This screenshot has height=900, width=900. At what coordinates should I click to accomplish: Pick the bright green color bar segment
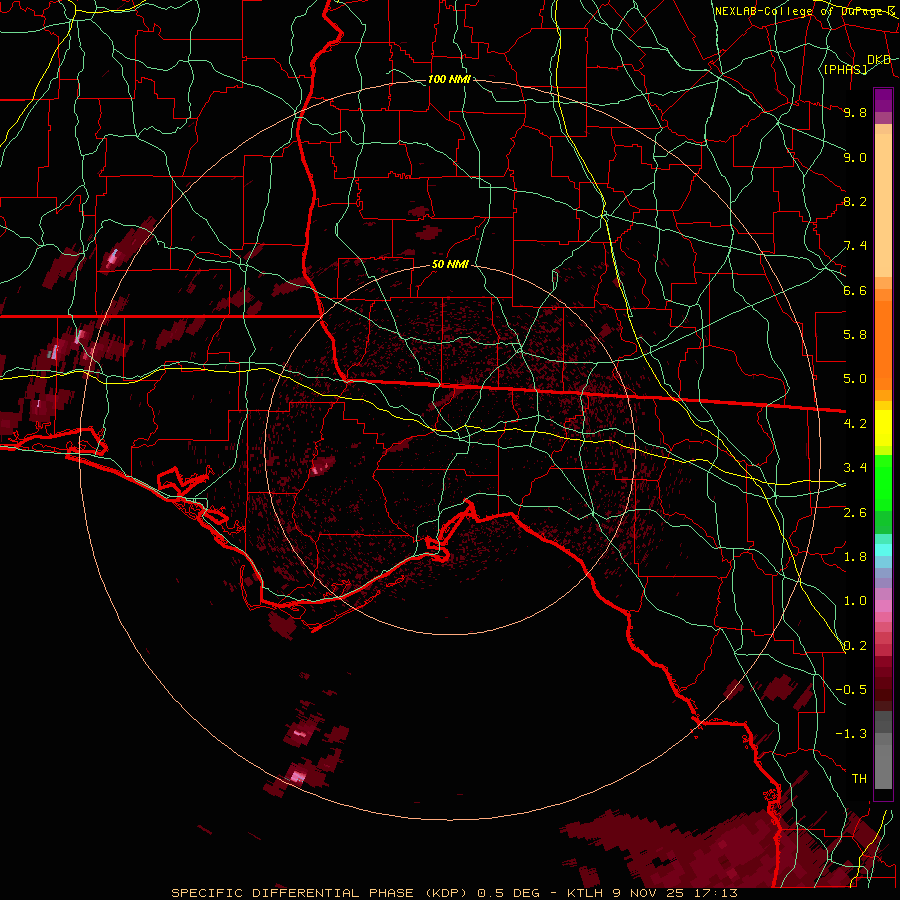(x=883, y=482)
